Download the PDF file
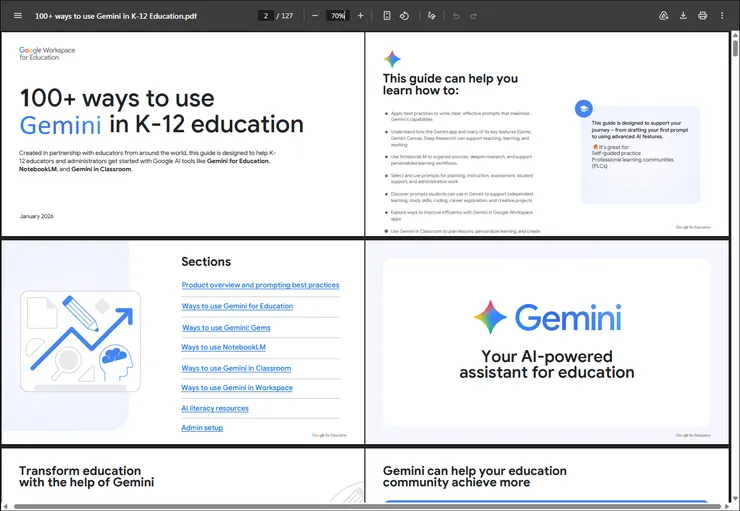Viewport: 740px width, 511px height. (x=683, y=16)
